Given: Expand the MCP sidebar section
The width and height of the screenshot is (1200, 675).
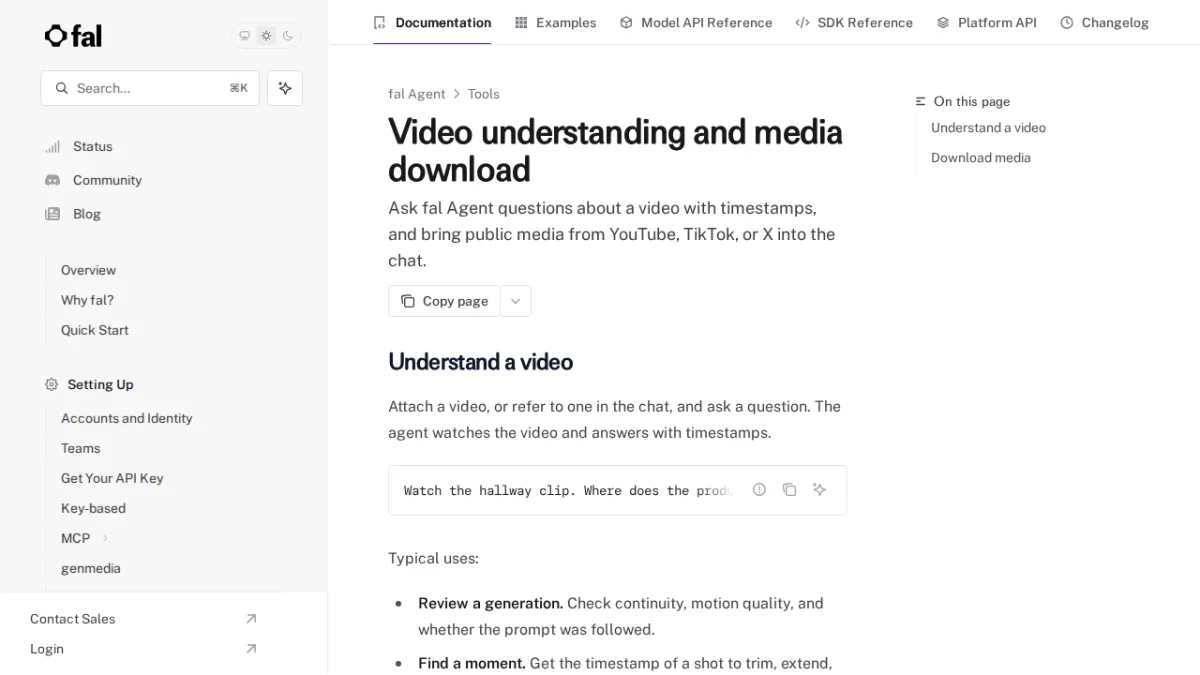Looking at the screenshot, I should [105, 538].
